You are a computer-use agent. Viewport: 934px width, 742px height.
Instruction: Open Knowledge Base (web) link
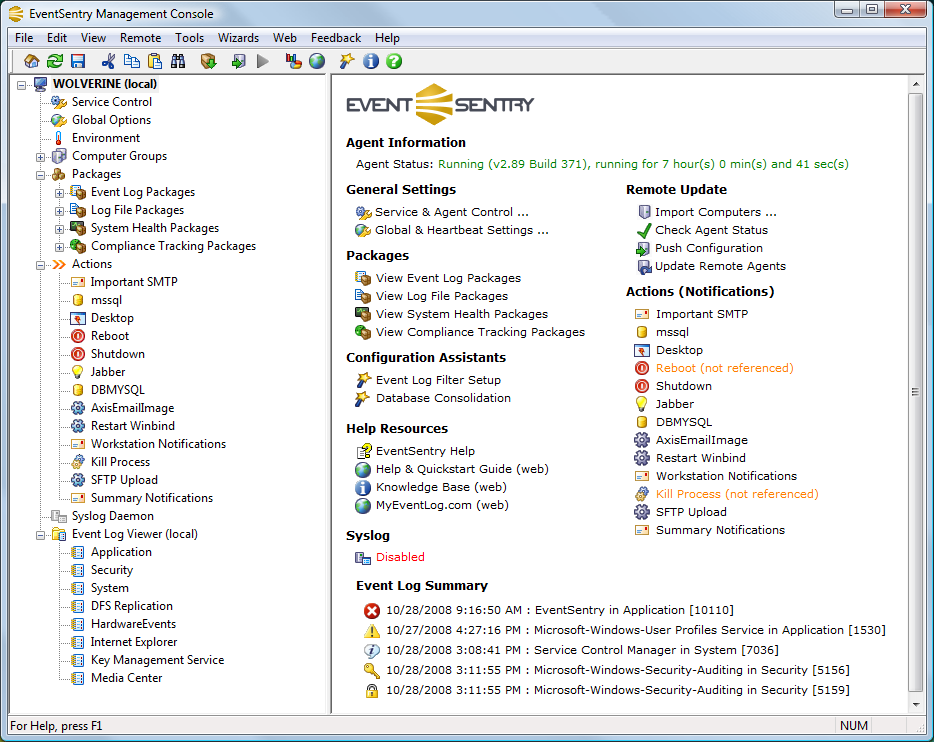[441, 487]
